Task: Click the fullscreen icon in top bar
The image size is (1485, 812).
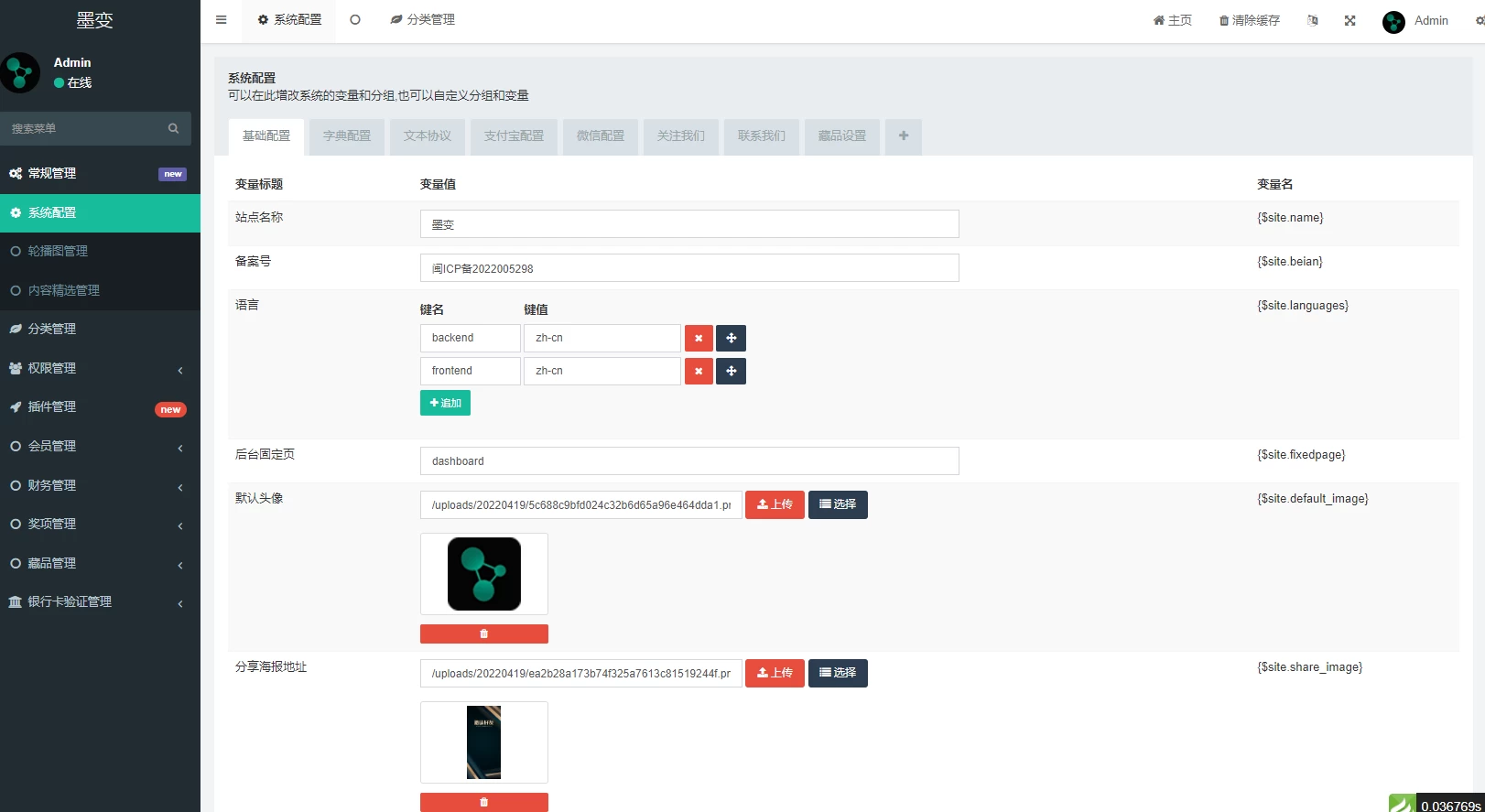Action: (1350, 20)
